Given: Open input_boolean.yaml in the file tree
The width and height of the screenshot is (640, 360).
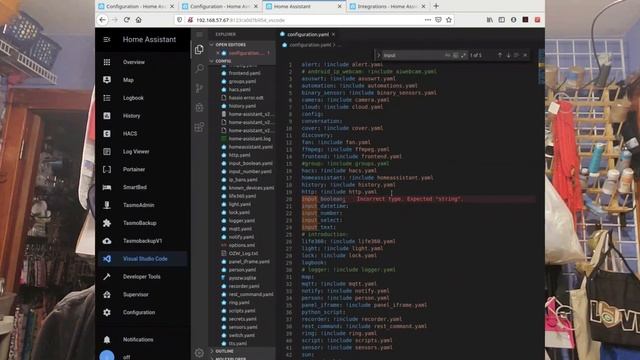Looking at the screenshot, I should 251,163.
